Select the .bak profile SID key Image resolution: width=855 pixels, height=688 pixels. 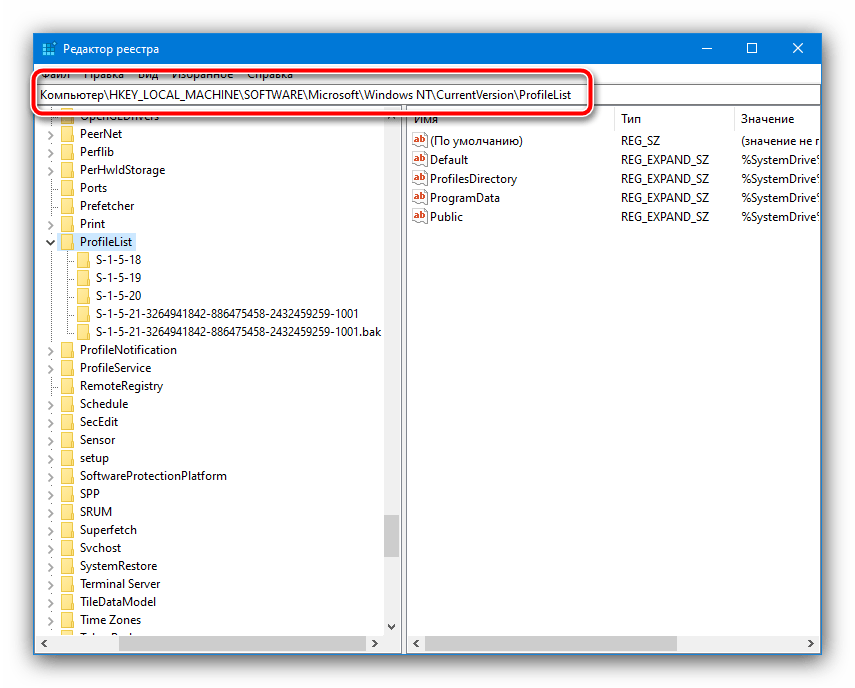click(x=238, y=332)
